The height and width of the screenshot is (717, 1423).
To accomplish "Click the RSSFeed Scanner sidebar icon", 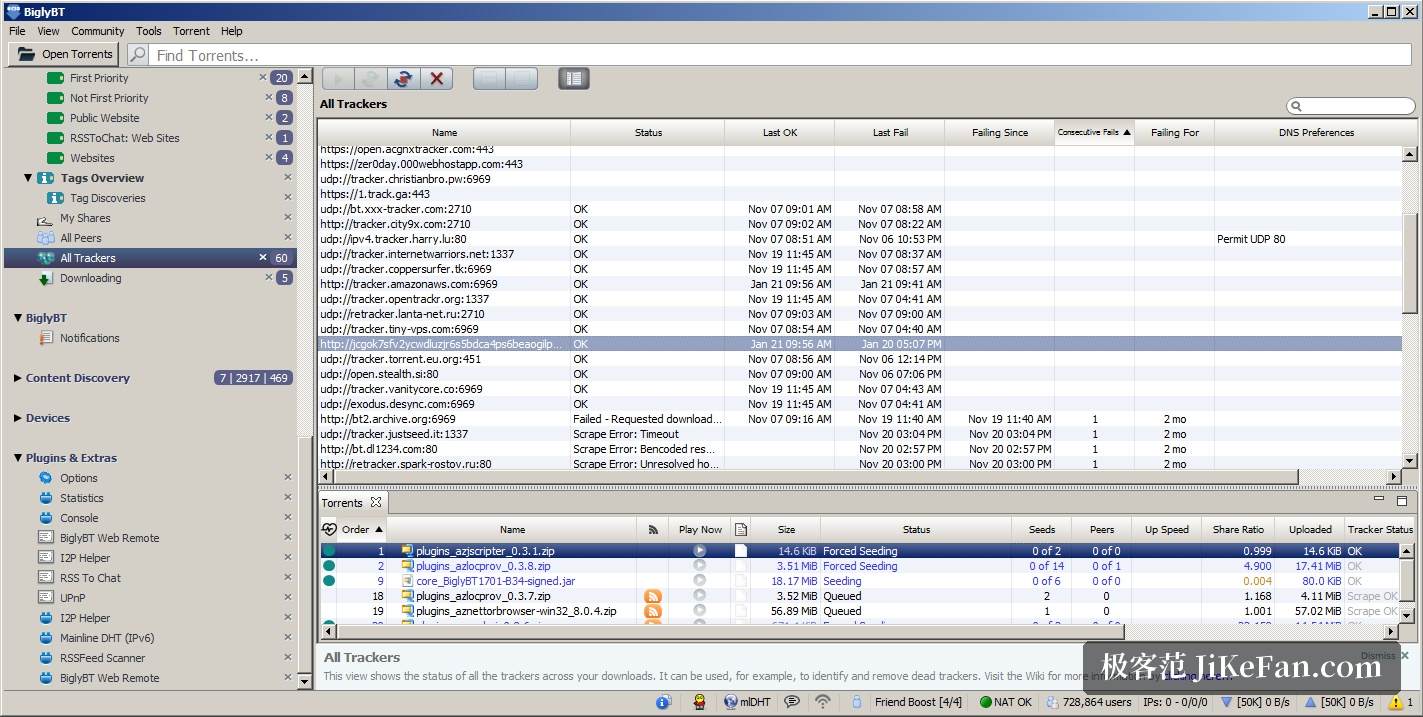I will pos(45,658).
